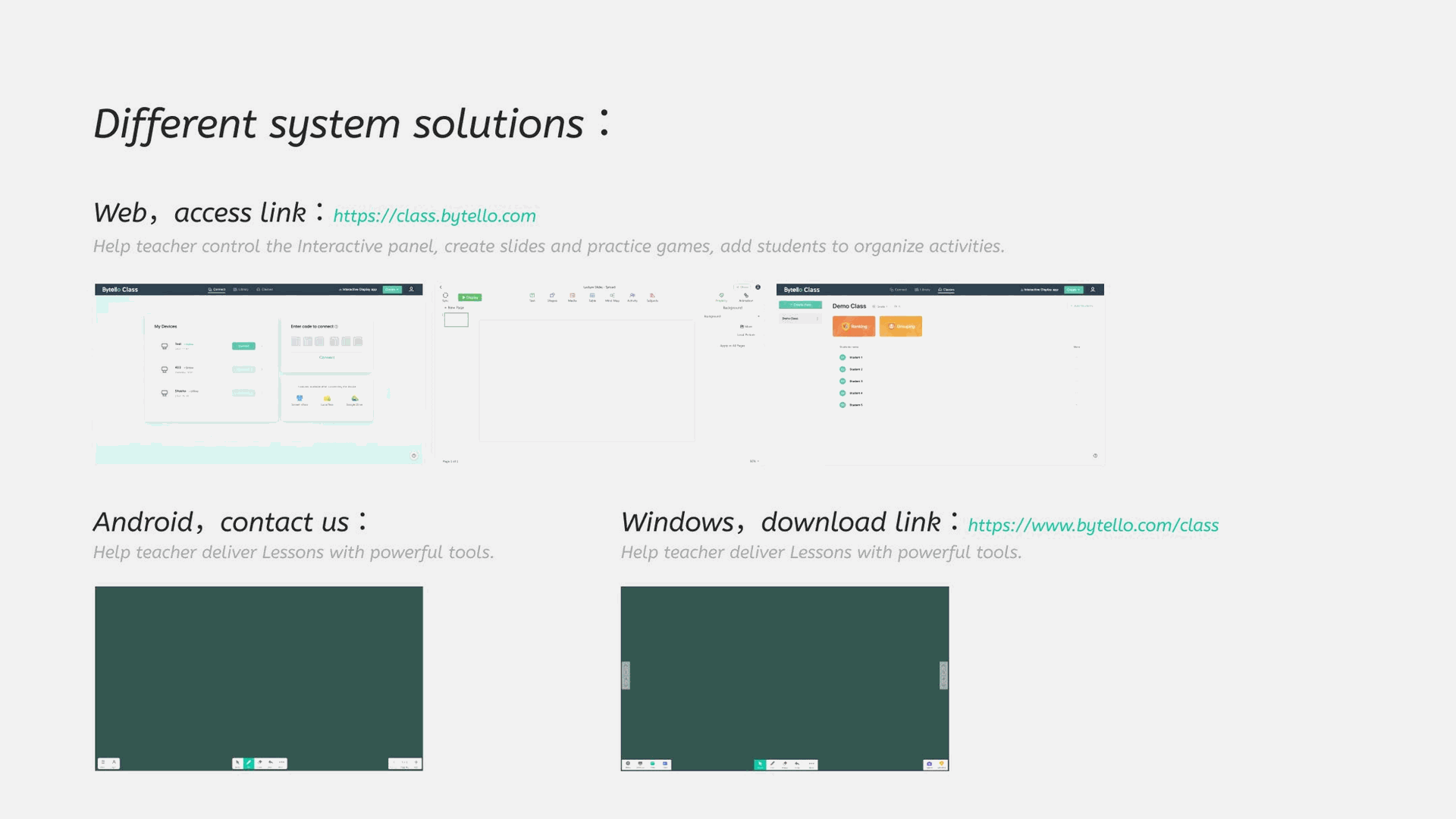
Task: Click the Shapes tool icon in slide editor
Action: (552, 297)
